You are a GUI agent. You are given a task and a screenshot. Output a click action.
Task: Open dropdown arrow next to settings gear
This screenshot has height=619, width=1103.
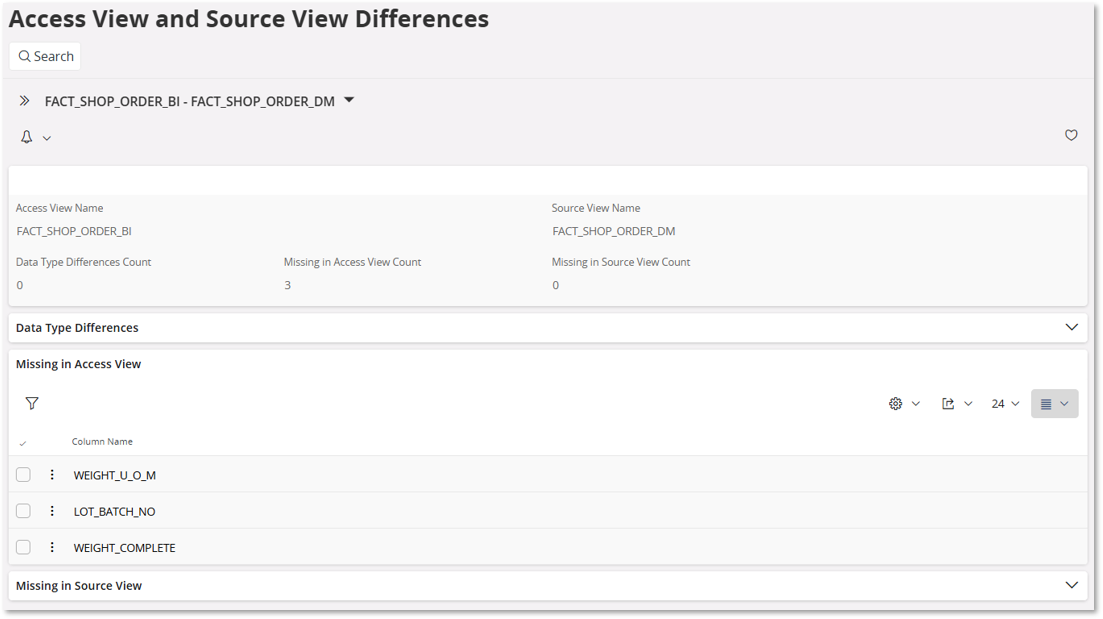(x=916, y=404)
